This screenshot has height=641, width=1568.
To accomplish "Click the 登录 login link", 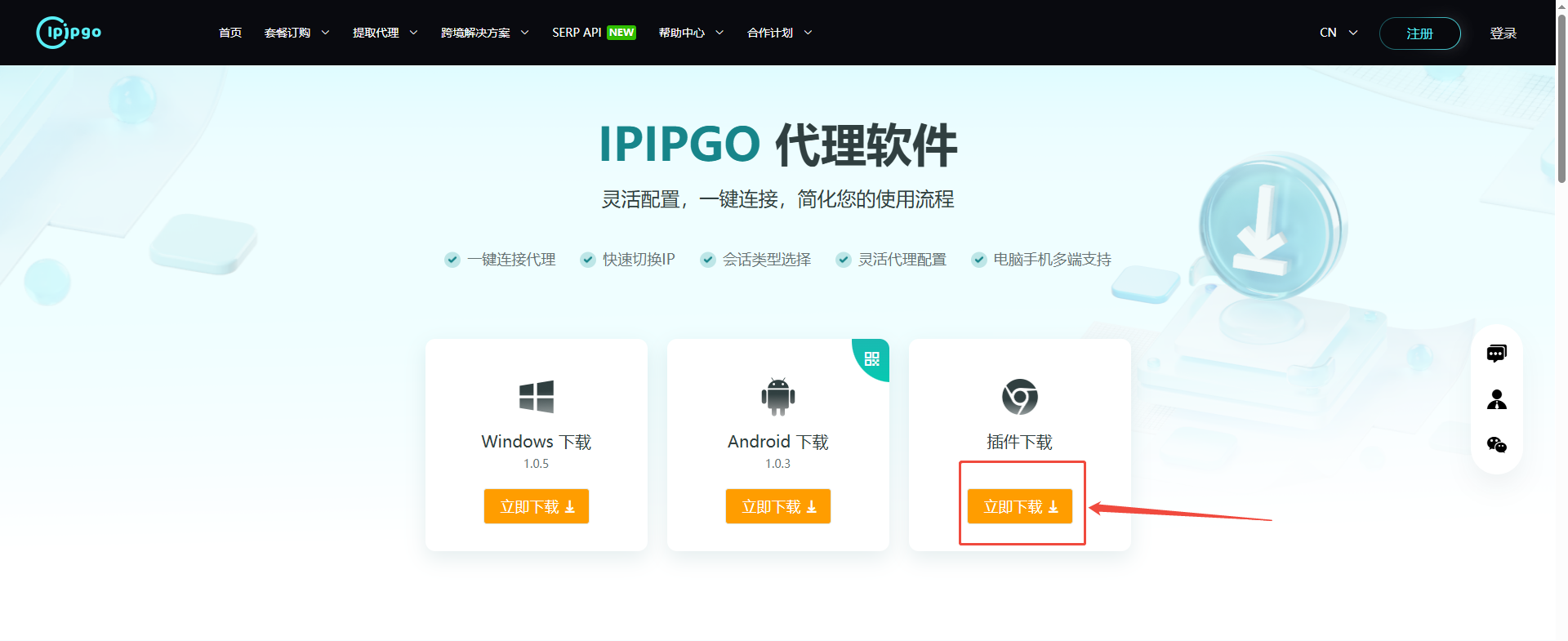I will (x=1503, y=33).
